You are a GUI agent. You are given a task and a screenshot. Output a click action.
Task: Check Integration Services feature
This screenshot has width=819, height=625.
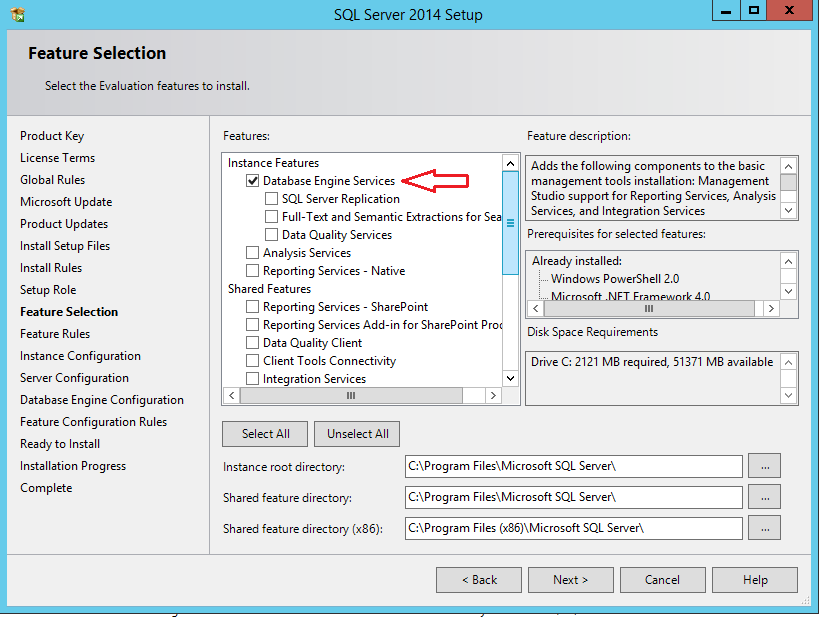click(x=252, y=379)
